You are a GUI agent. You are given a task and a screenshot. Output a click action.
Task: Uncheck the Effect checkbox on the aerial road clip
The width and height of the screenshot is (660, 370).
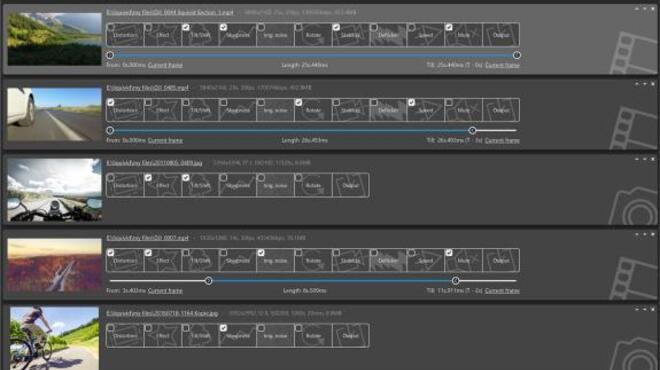pos(148,253)
